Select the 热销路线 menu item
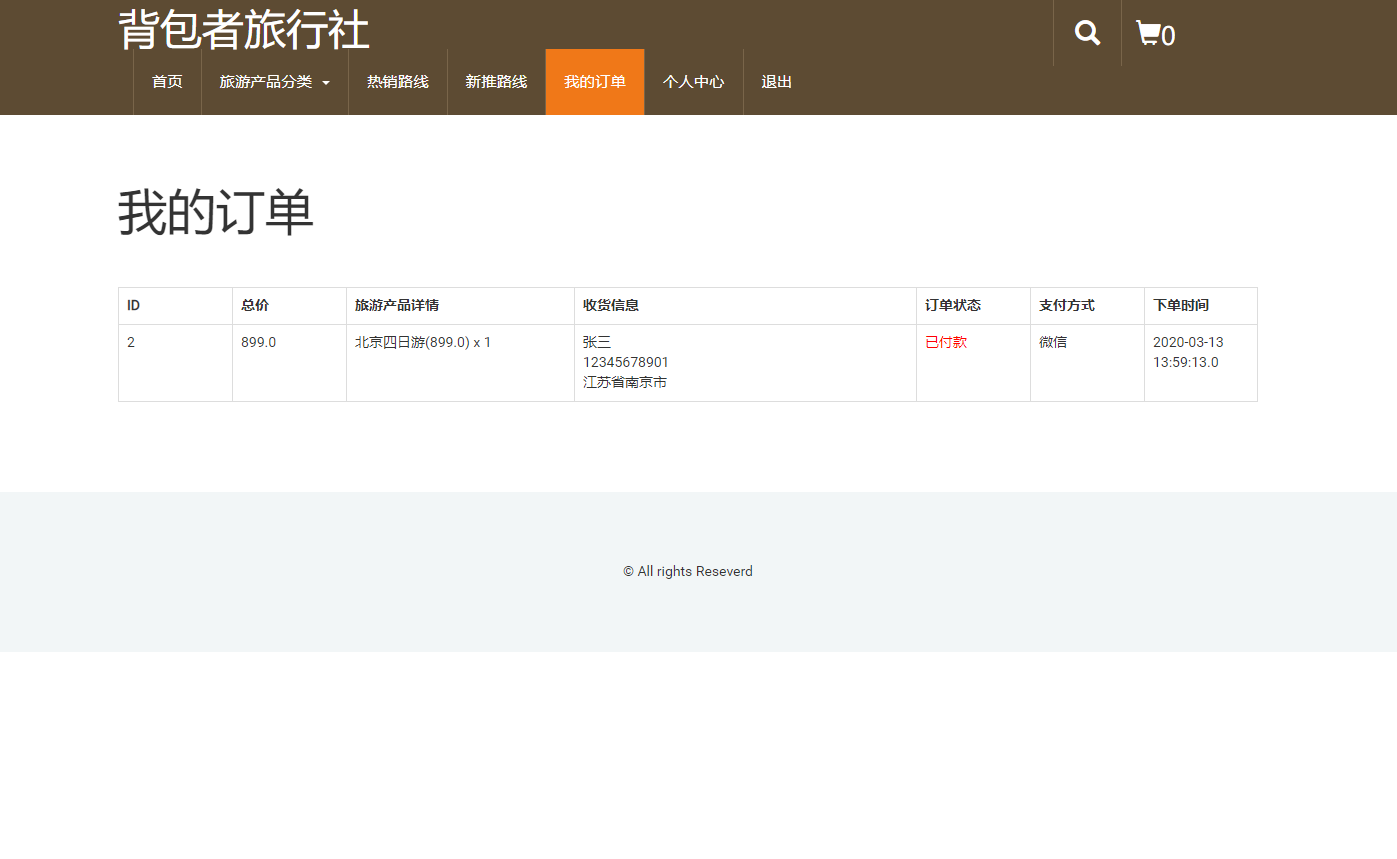Screen dimensions: 1397x859 coord(397,82)
